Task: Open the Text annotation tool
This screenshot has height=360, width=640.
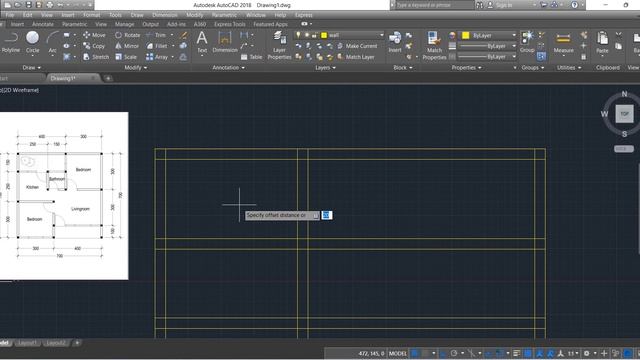Action: (202, 42)
